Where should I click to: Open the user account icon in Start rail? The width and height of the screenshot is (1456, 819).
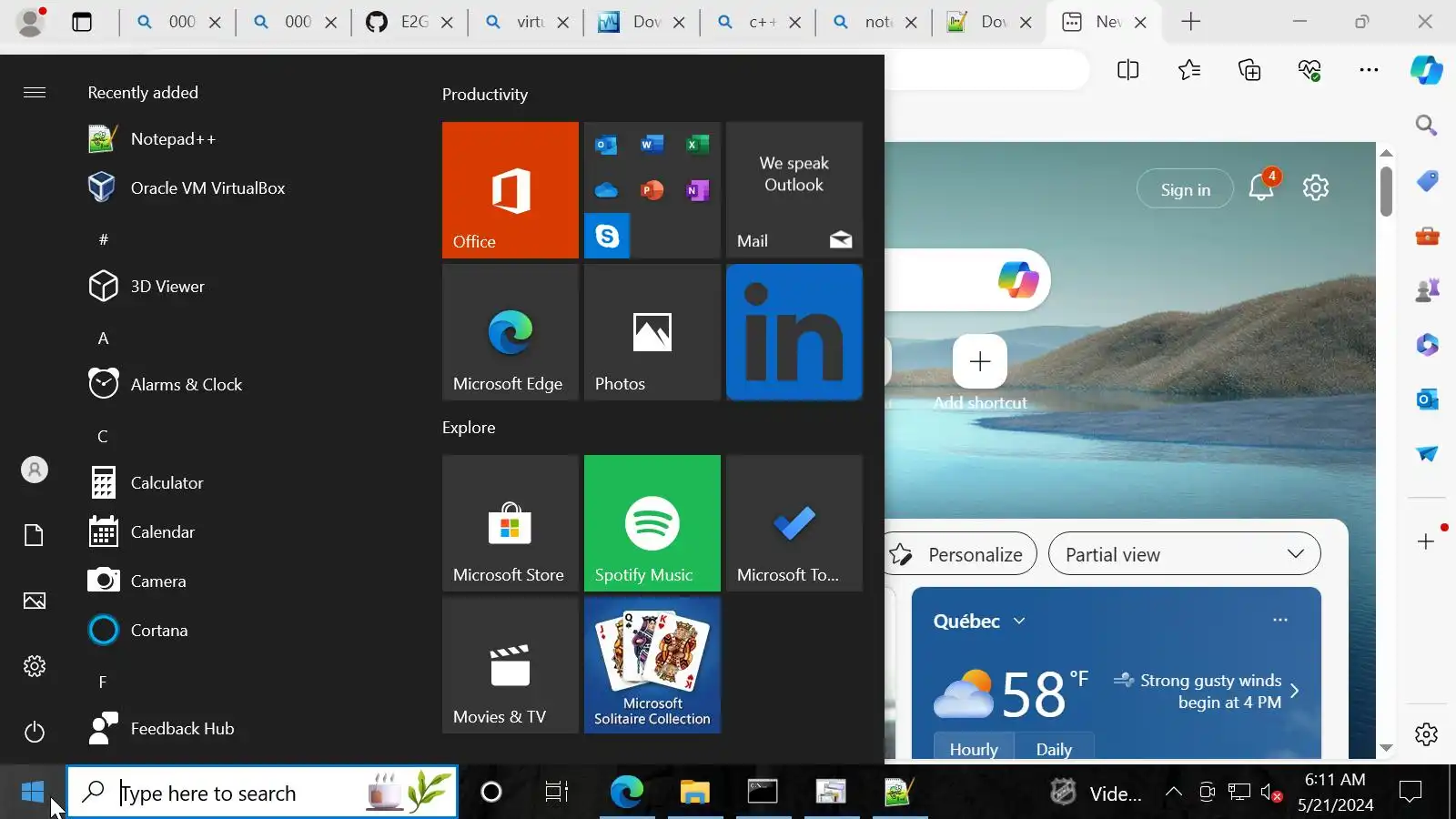pos(35,470)
